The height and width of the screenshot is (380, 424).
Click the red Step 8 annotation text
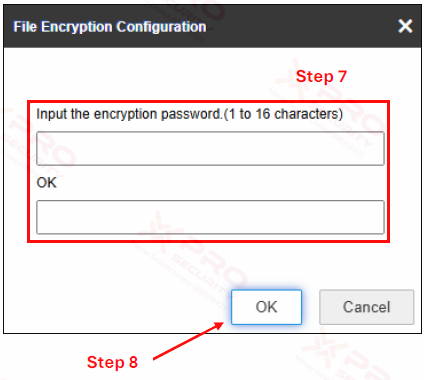112,362
